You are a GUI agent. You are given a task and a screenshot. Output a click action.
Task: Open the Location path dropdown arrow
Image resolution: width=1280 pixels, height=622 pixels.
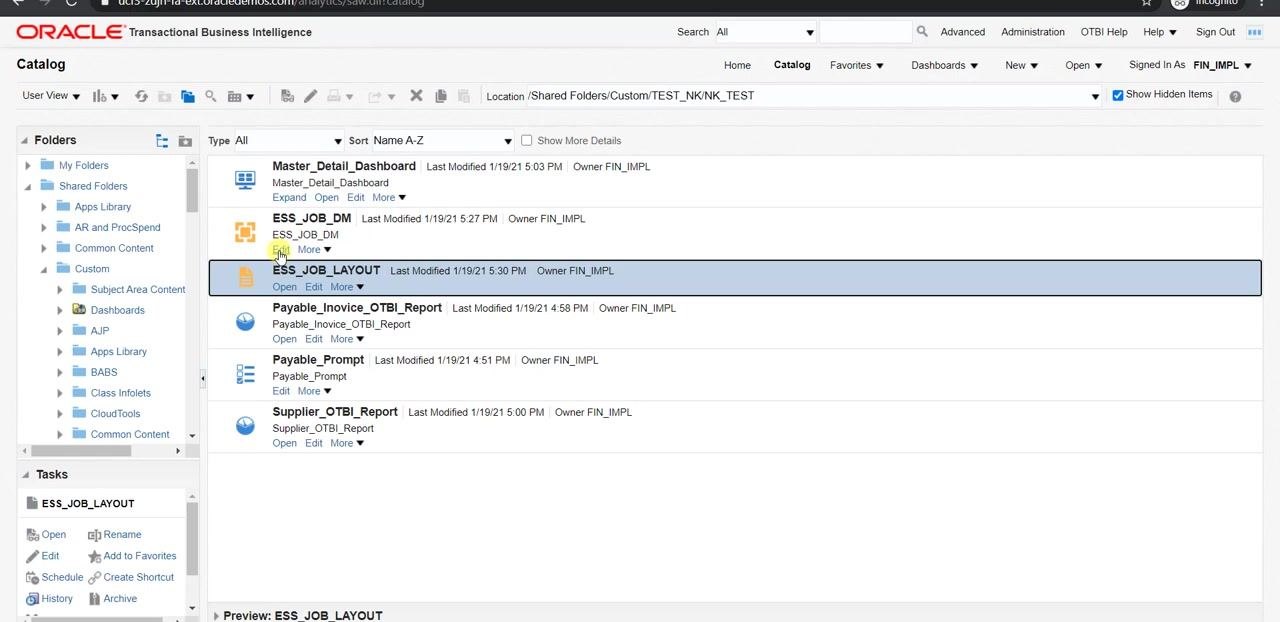[1095, 97]
